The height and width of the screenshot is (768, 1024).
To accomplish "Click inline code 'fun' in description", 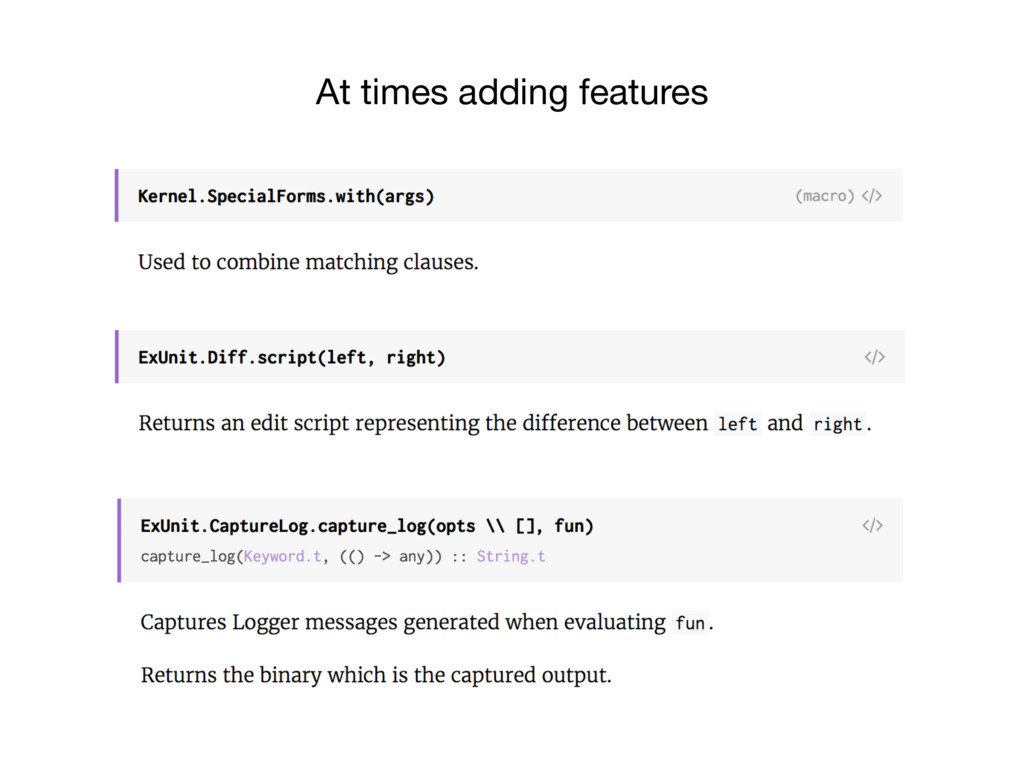I will (x=690, y=623).
